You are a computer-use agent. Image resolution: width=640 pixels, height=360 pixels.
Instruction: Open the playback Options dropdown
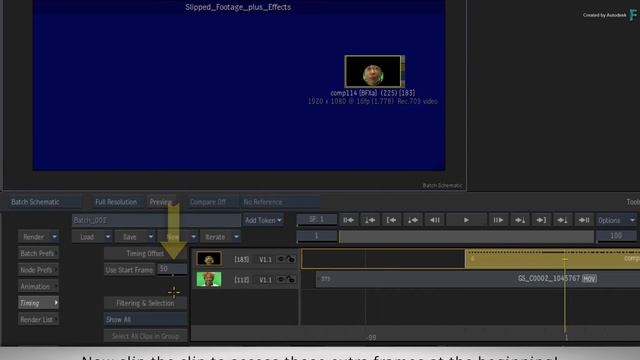[x=616, y=220]
